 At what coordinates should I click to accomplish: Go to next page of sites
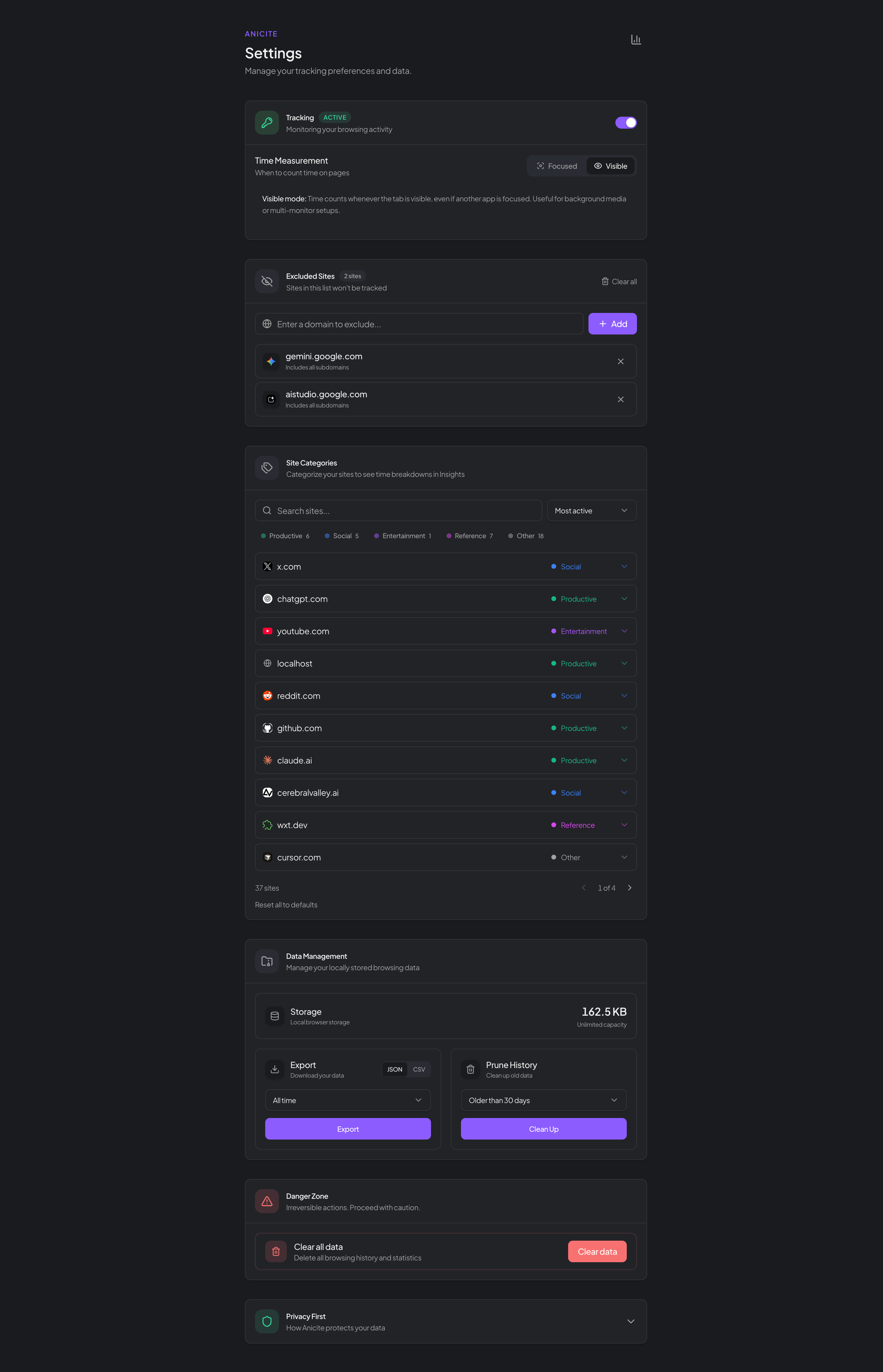click(x=629, y=888)
